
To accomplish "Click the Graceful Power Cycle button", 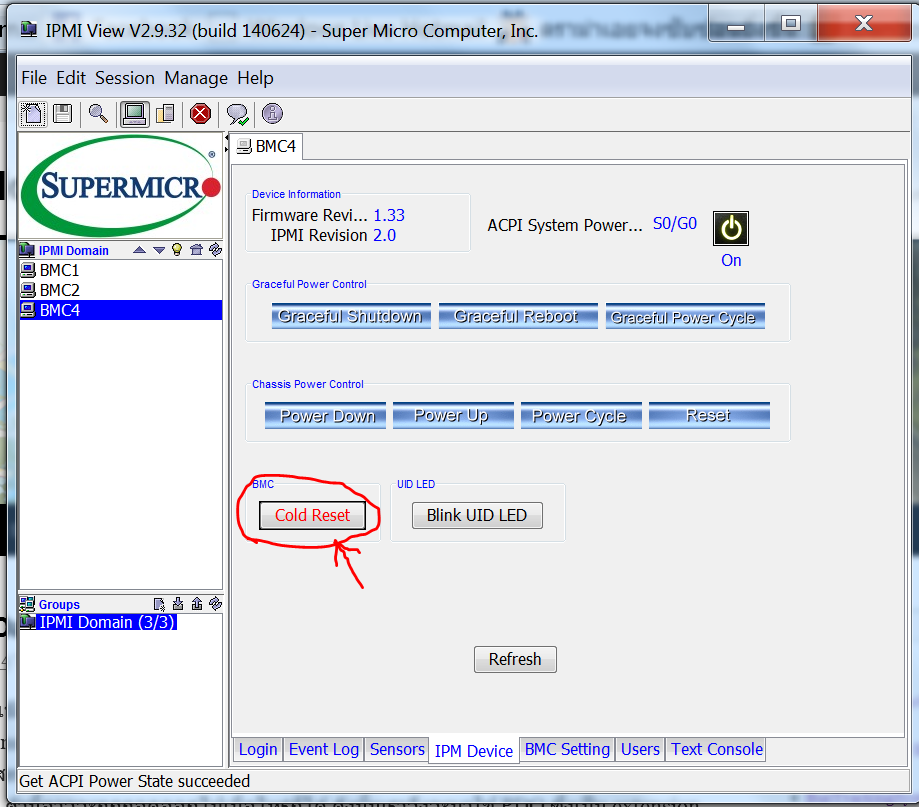I will coord(685,316).
